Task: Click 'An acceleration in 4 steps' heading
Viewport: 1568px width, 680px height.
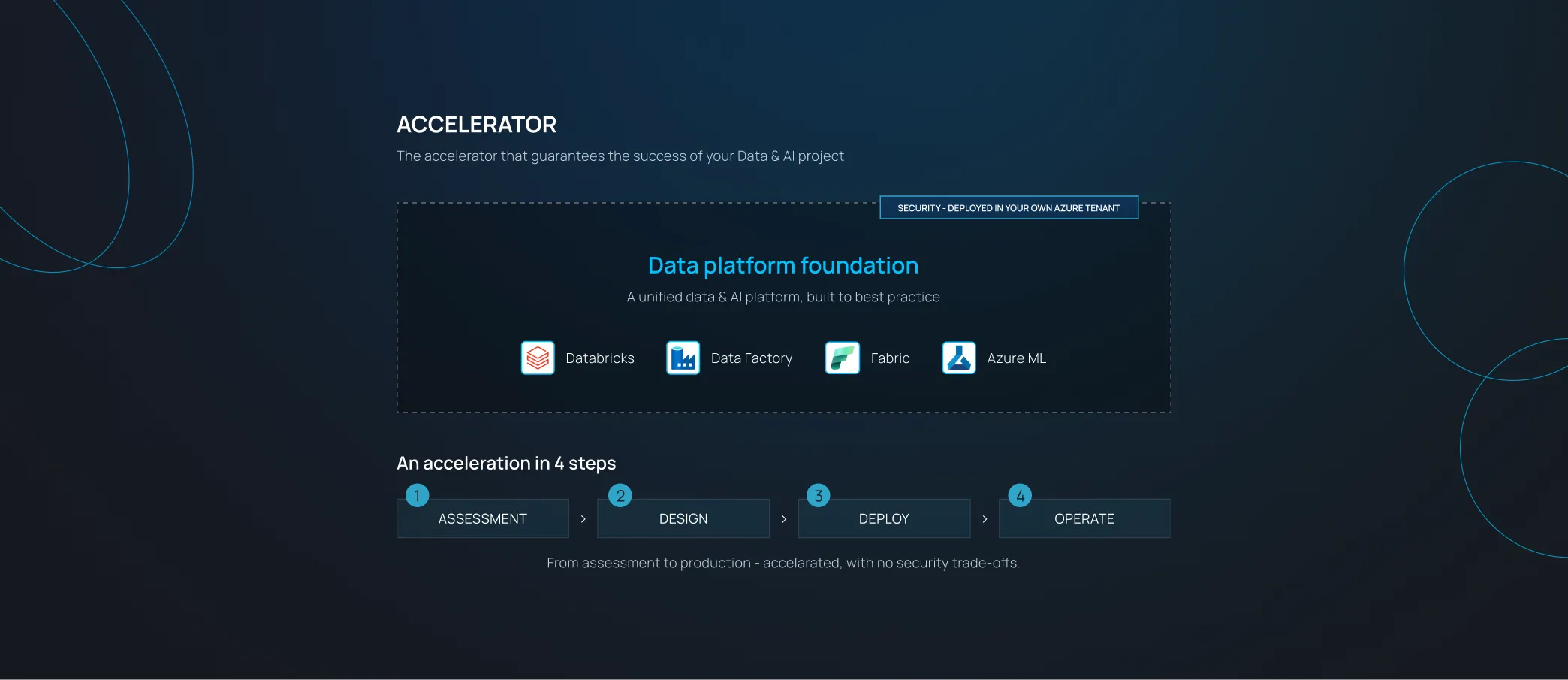Action: point(506,464)
